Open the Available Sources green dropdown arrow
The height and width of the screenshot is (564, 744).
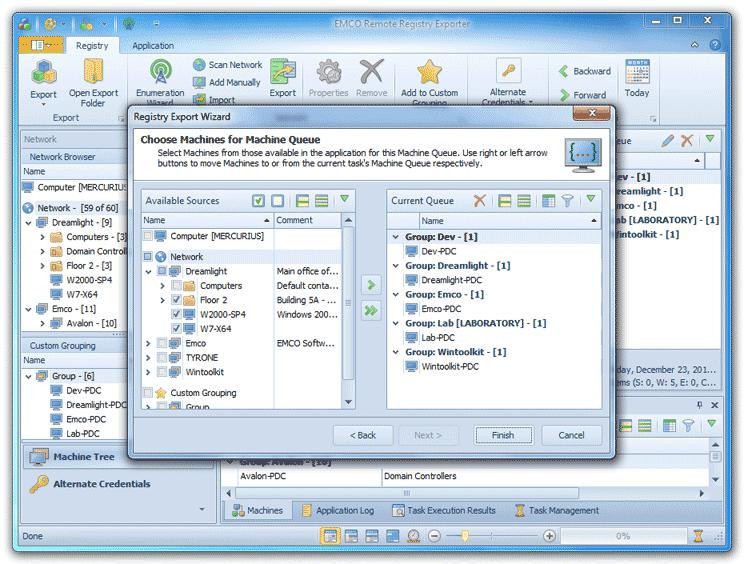pyautogui.click(x=345, y=199)
